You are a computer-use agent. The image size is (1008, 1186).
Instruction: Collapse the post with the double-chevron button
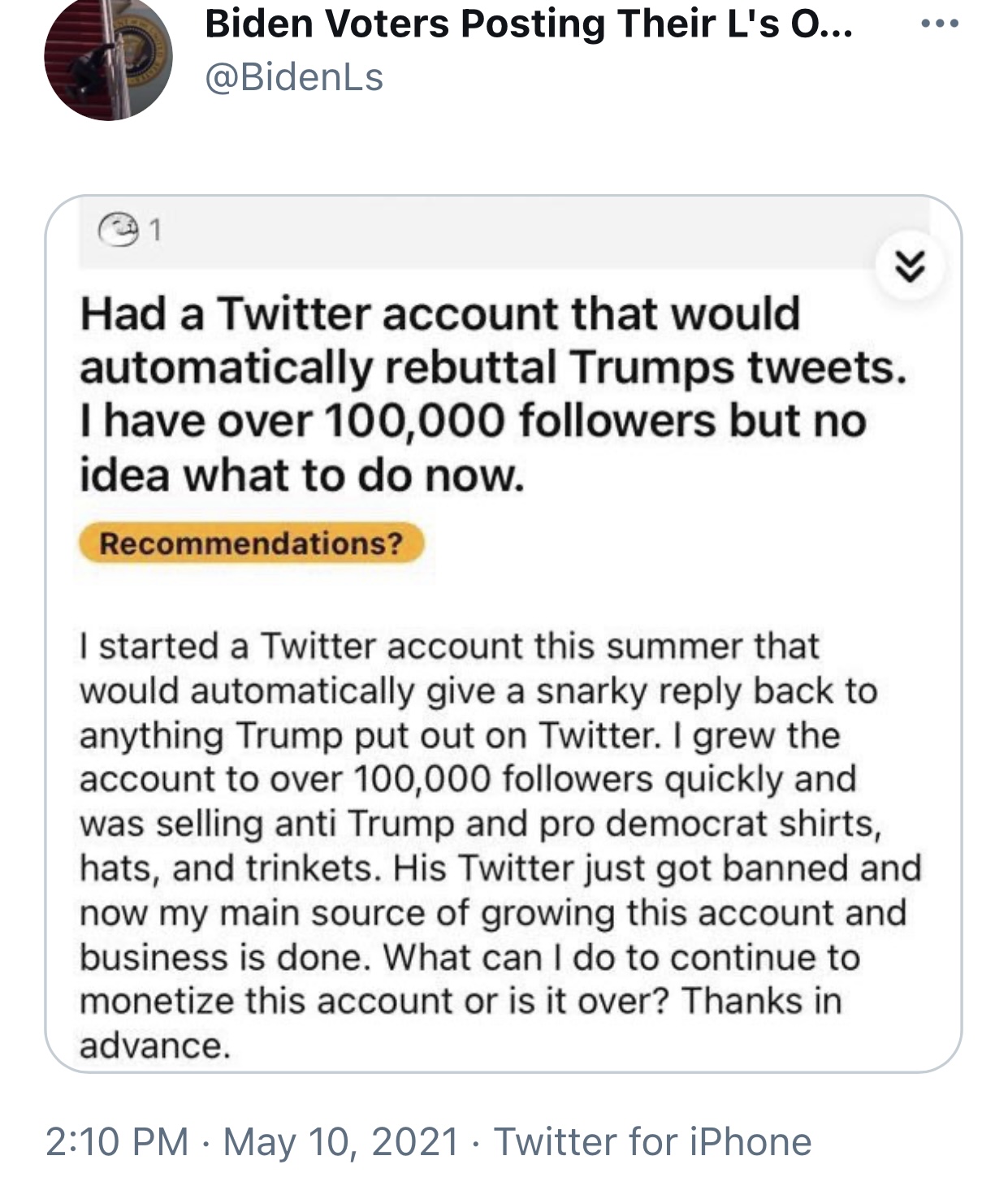coord(911,266)
